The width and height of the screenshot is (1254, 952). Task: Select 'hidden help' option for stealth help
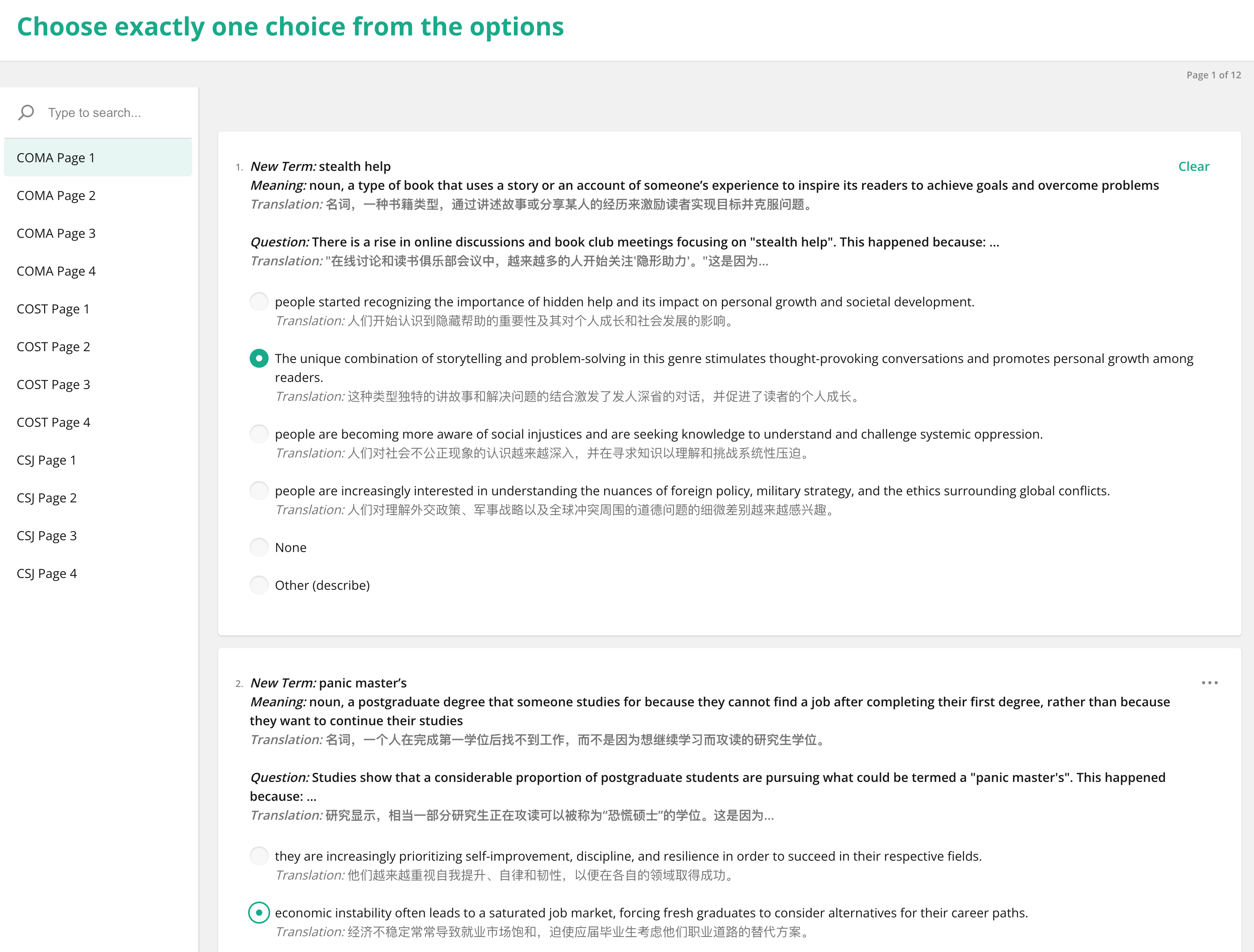[x=259, y=302]
